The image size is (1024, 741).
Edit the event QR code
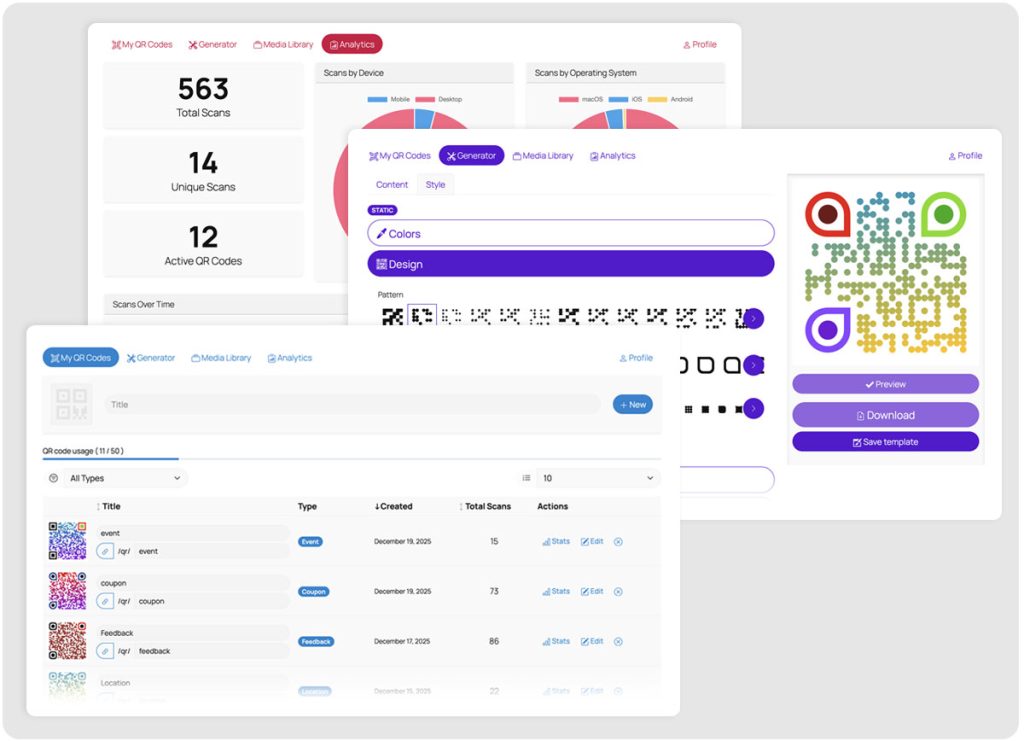(x=592, y=542)
